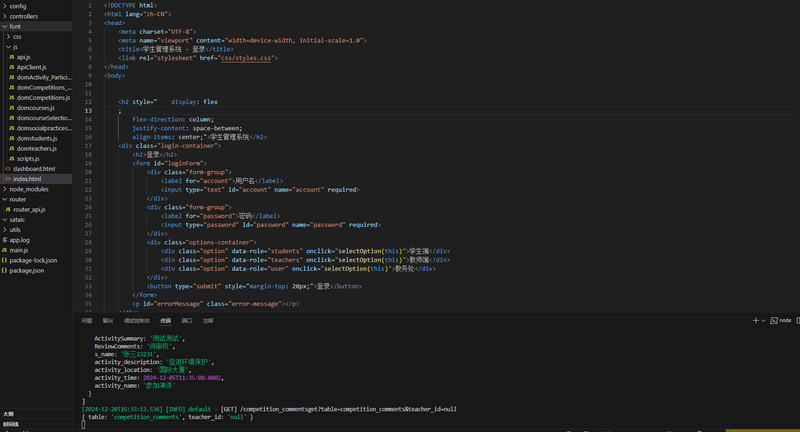The height and width of the screenshot is (432, 800).
Task: Open domActivity_Partici... file
Action: [x=44, y=78]
